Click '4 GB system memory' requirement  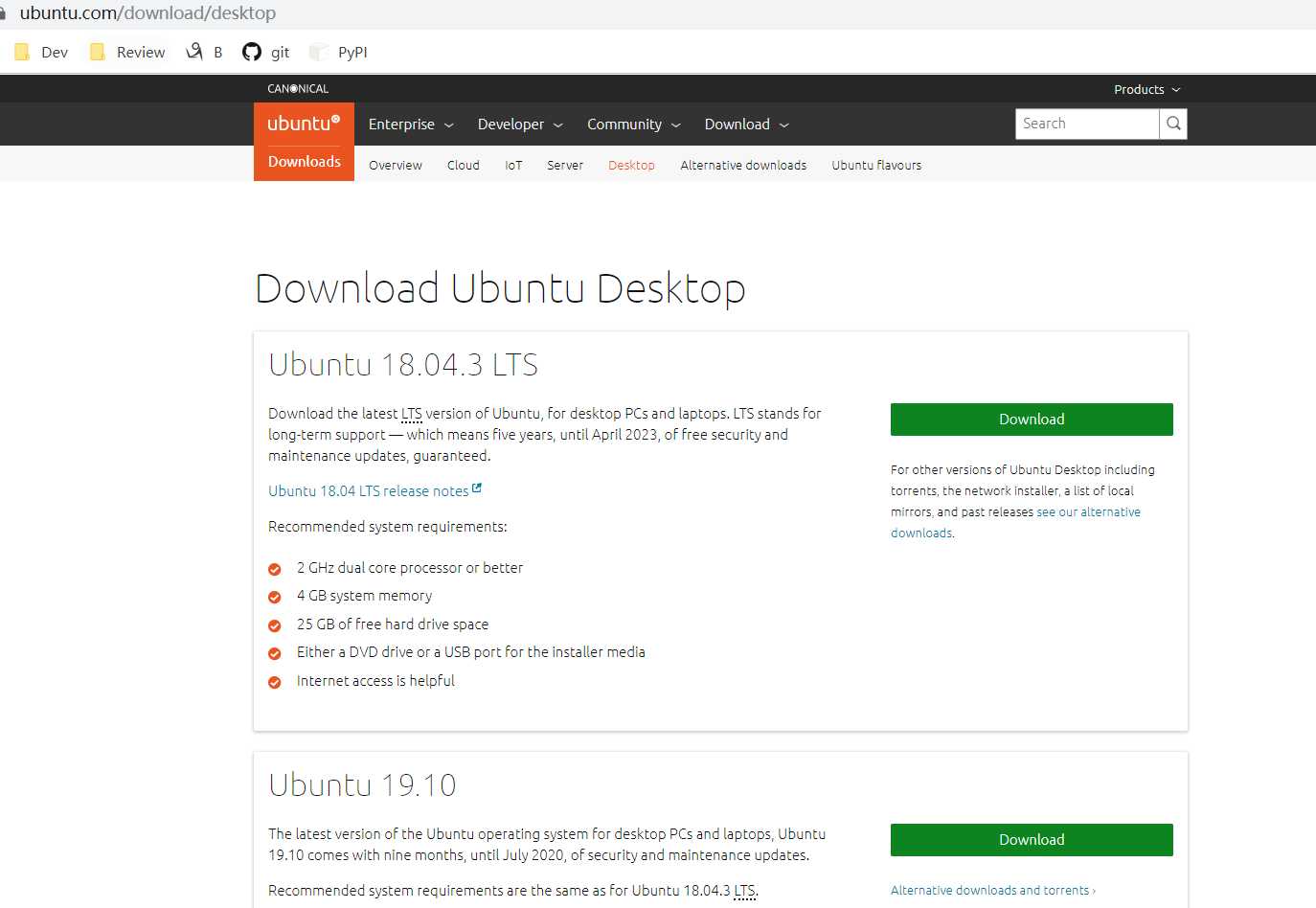click(x=364, y=596)
